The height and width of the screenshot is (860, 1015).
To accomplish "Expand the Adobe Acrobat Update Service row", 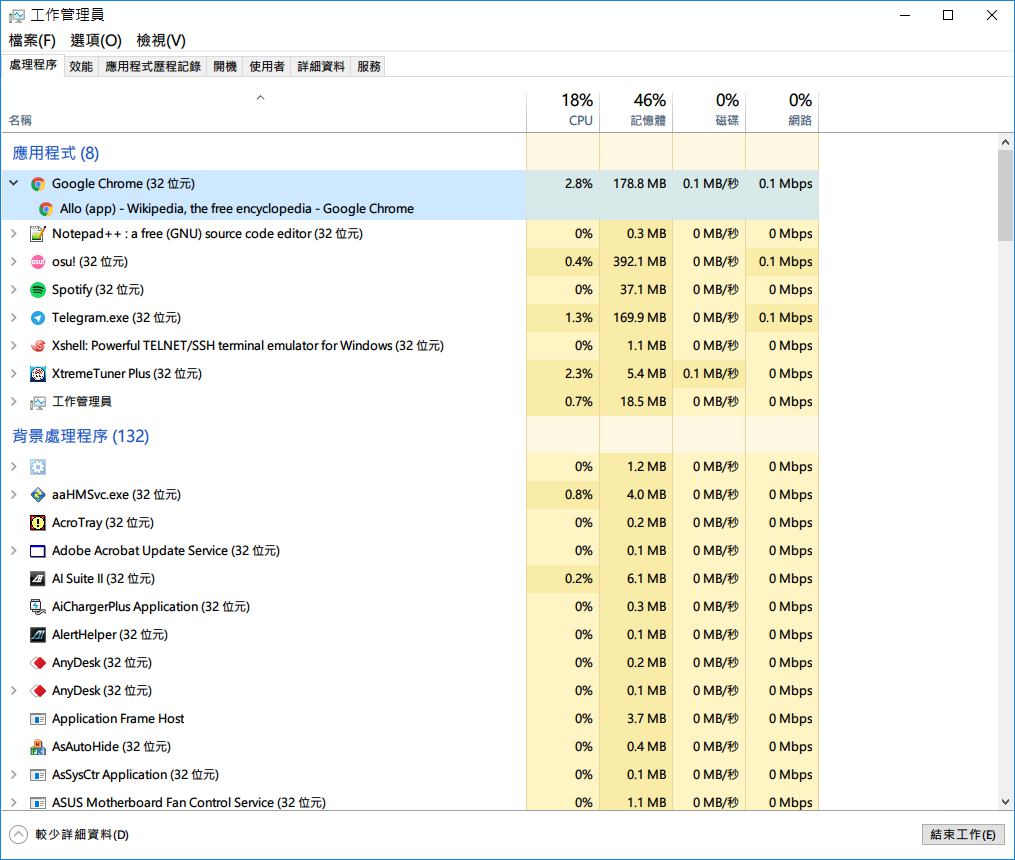I will [14, 551].
